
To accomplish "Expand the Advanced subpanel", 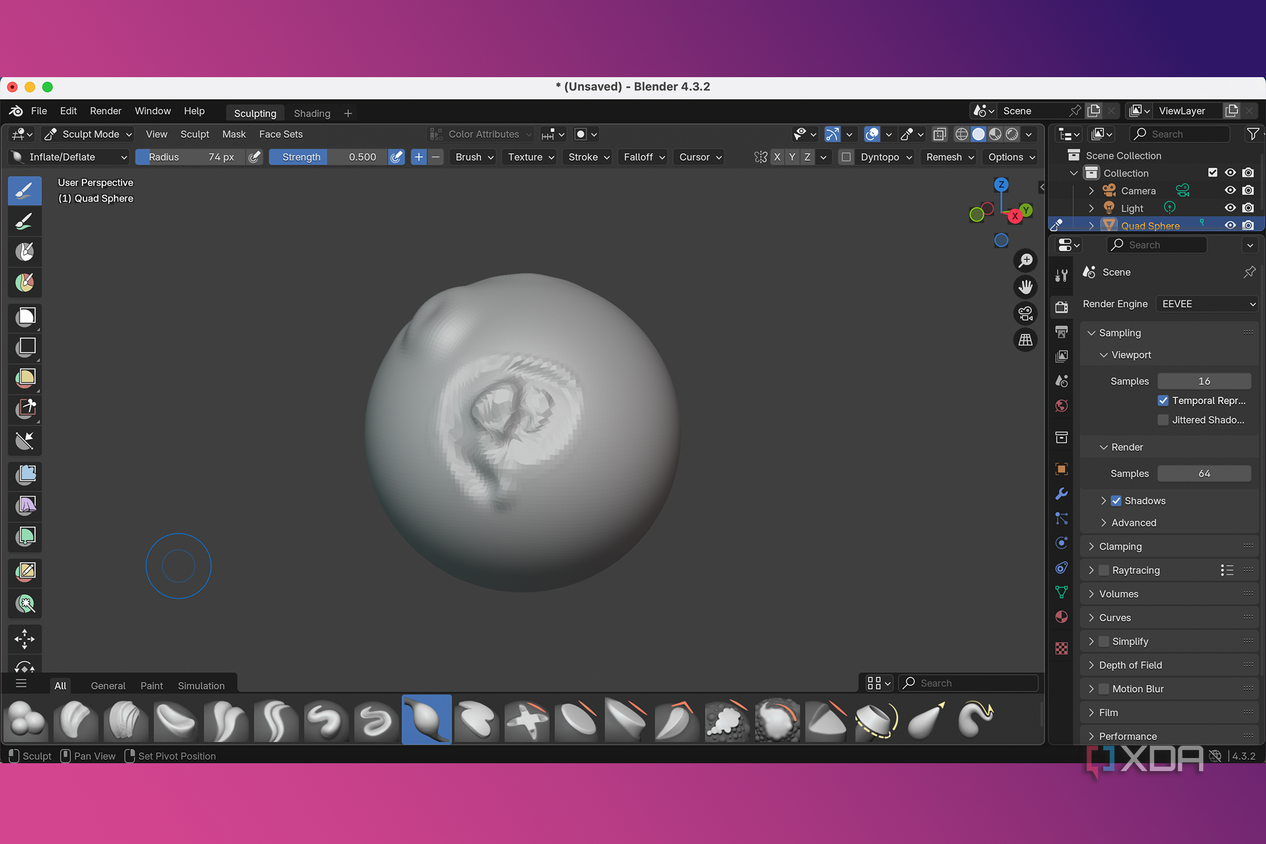I will click(1134, 523).
